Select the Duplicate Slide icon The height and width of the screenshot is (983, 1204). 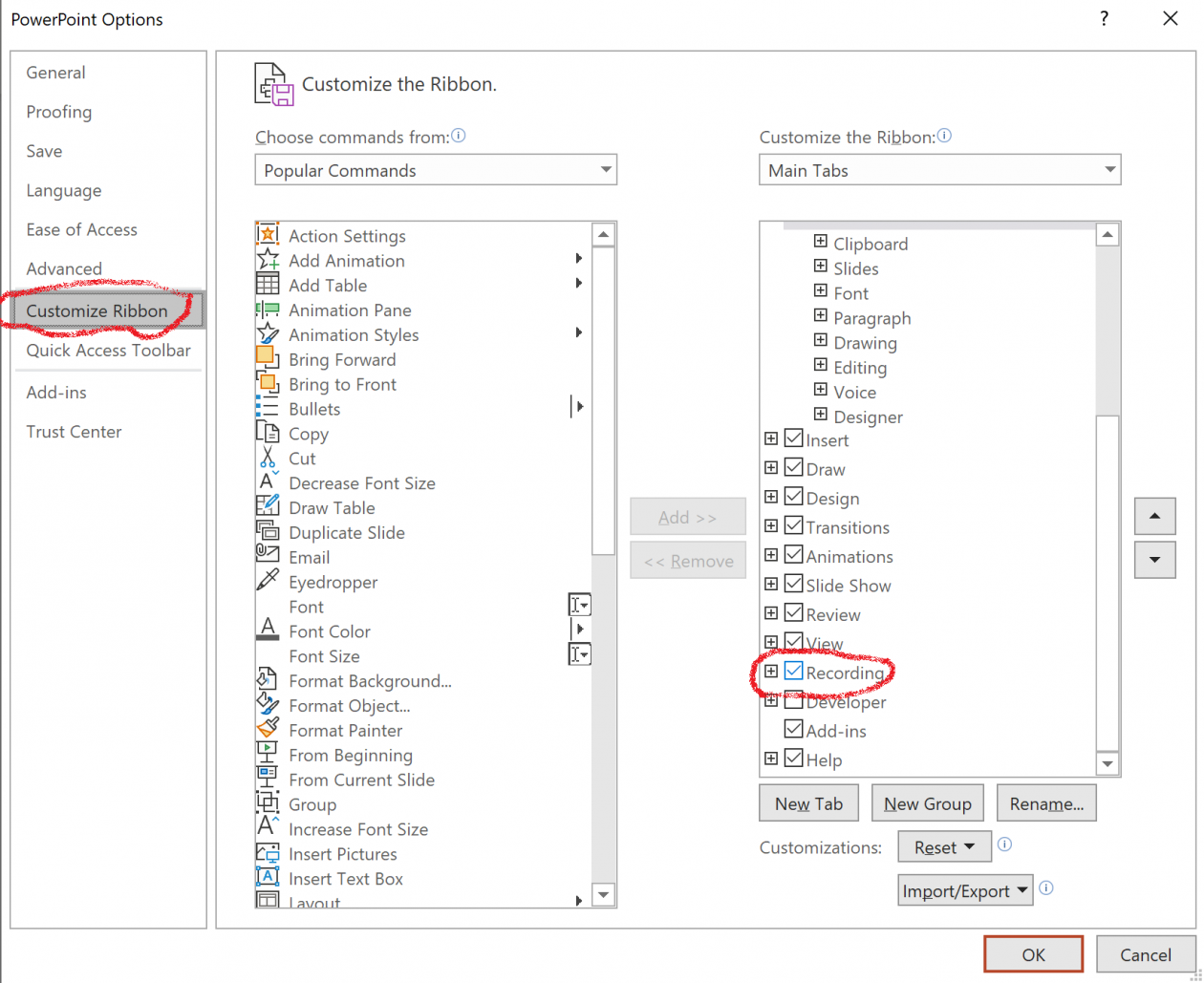[x=268, y=532]
